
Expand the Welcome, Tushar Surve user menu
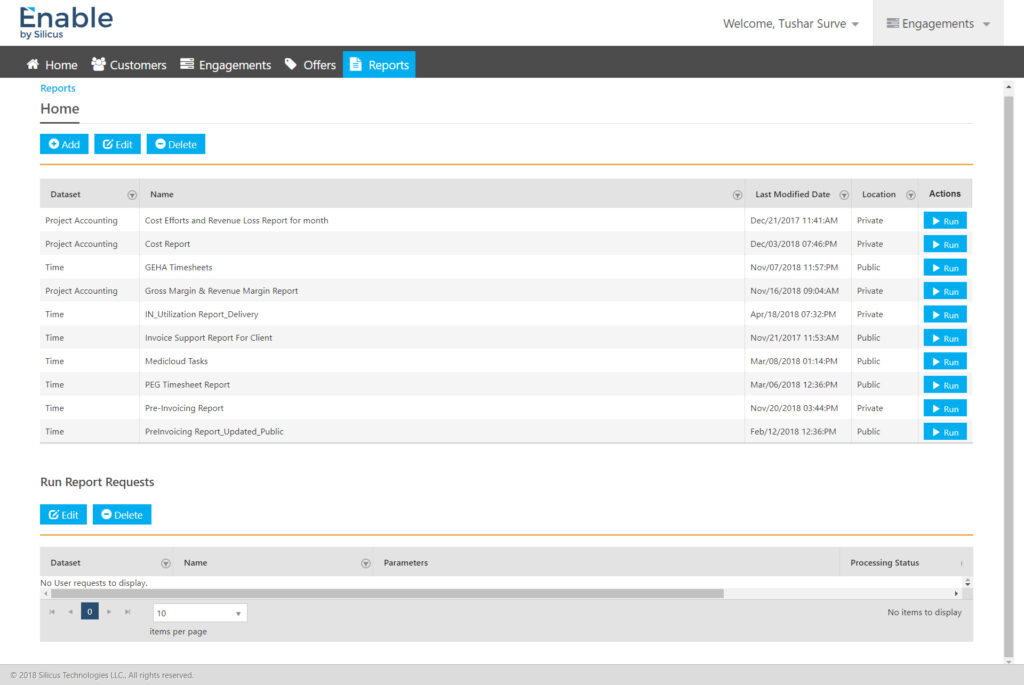[790, 24]
